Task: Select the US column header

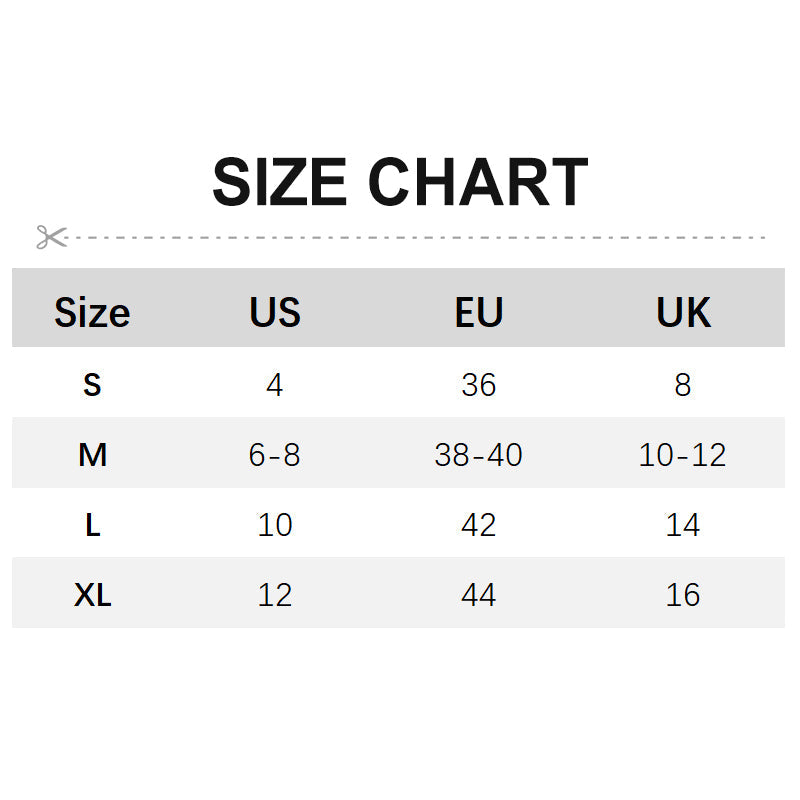Action: pyautogui.click(x=275, y=313)
